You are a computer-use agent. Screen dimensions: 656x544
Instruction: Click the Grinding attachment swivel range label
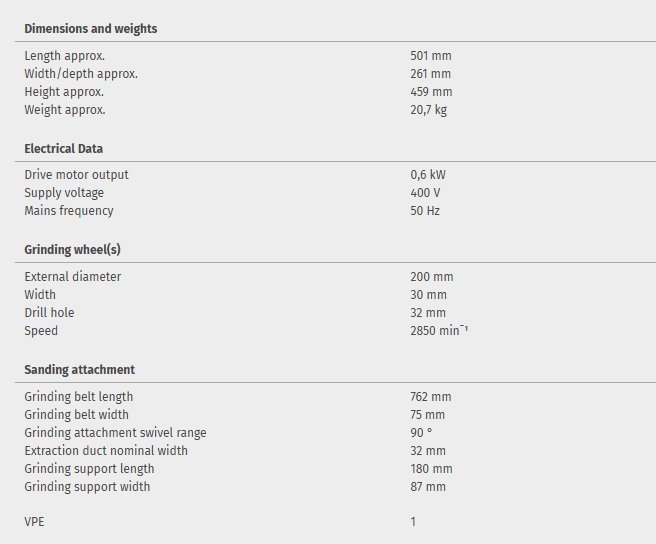point(115,433)
